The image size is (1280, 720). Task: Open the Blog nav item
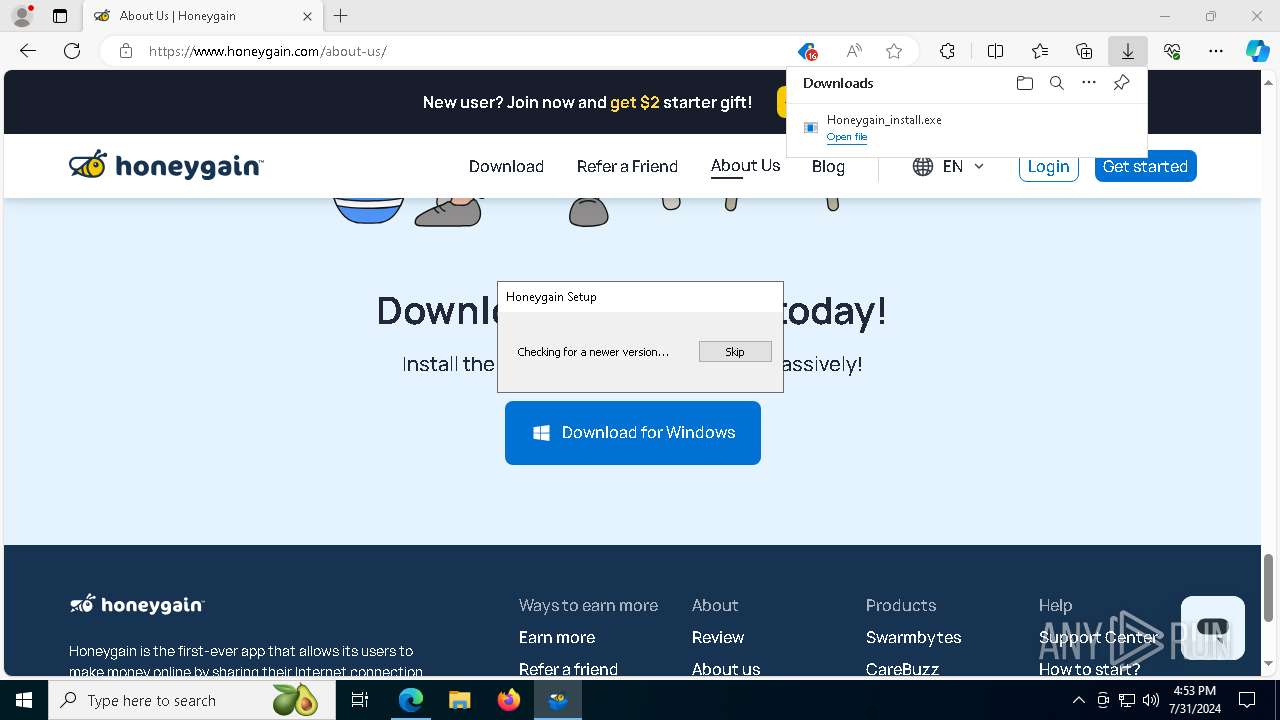click(x=828, y=166)
